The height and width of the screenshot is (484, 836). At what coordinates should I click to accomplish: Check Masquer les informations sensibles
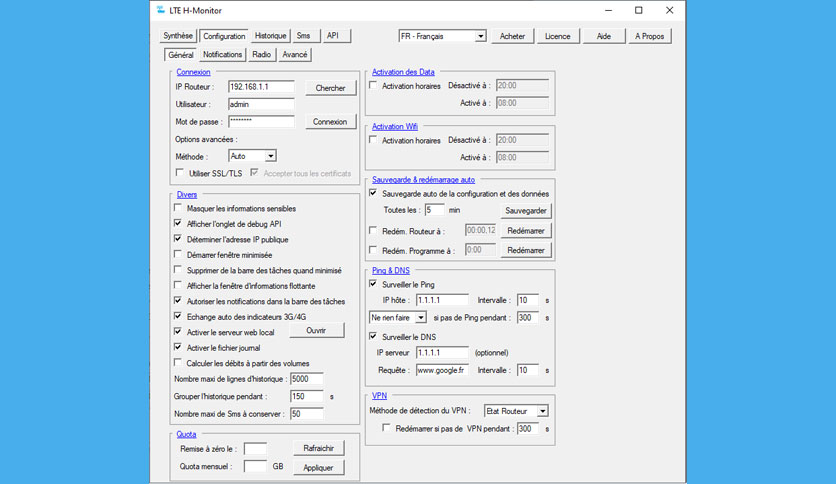pos(178,208)
